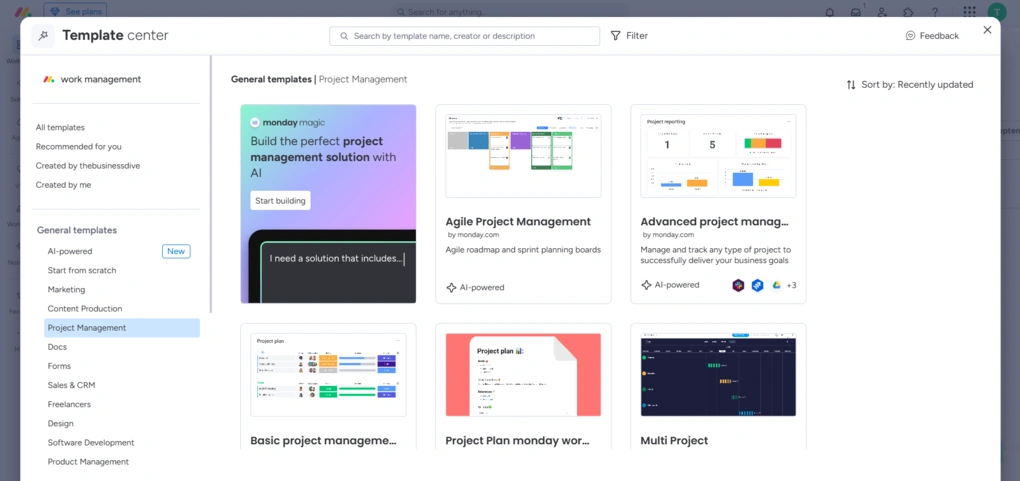The height and width of the screenshot is (481, 1020).
Task: Click the AI prompt box in monday magic card
Action: (x=337, y=271)
